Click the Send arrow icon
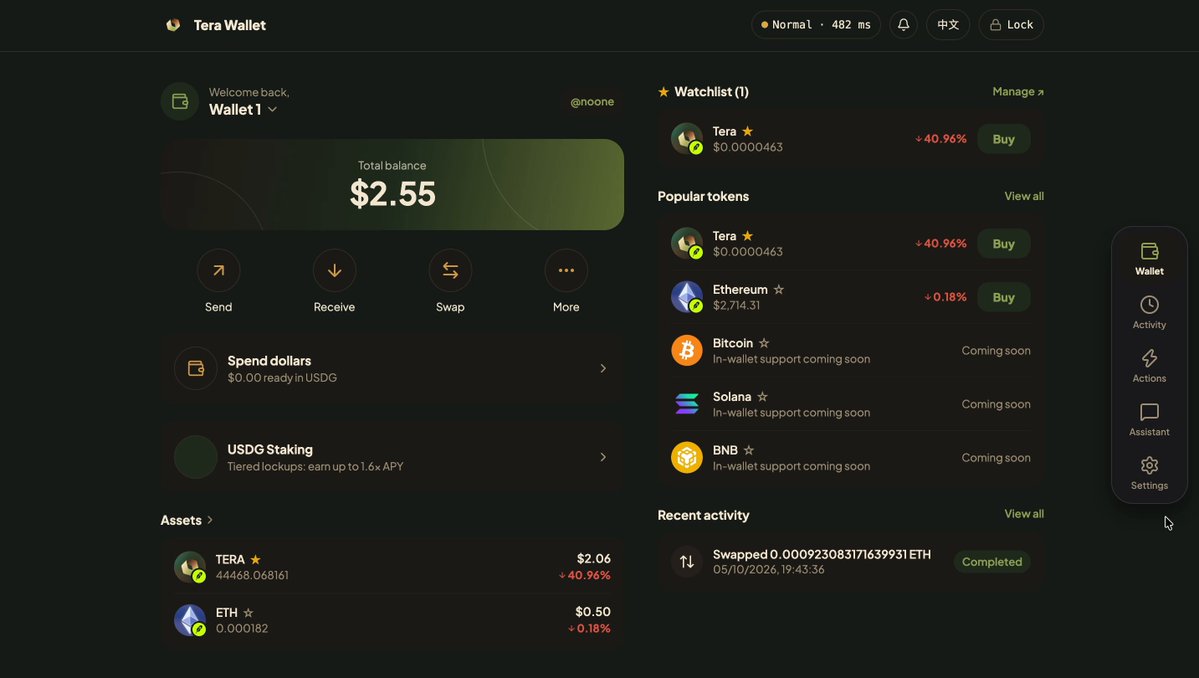This screenshot has width=1199, height=678. point(219,271)
